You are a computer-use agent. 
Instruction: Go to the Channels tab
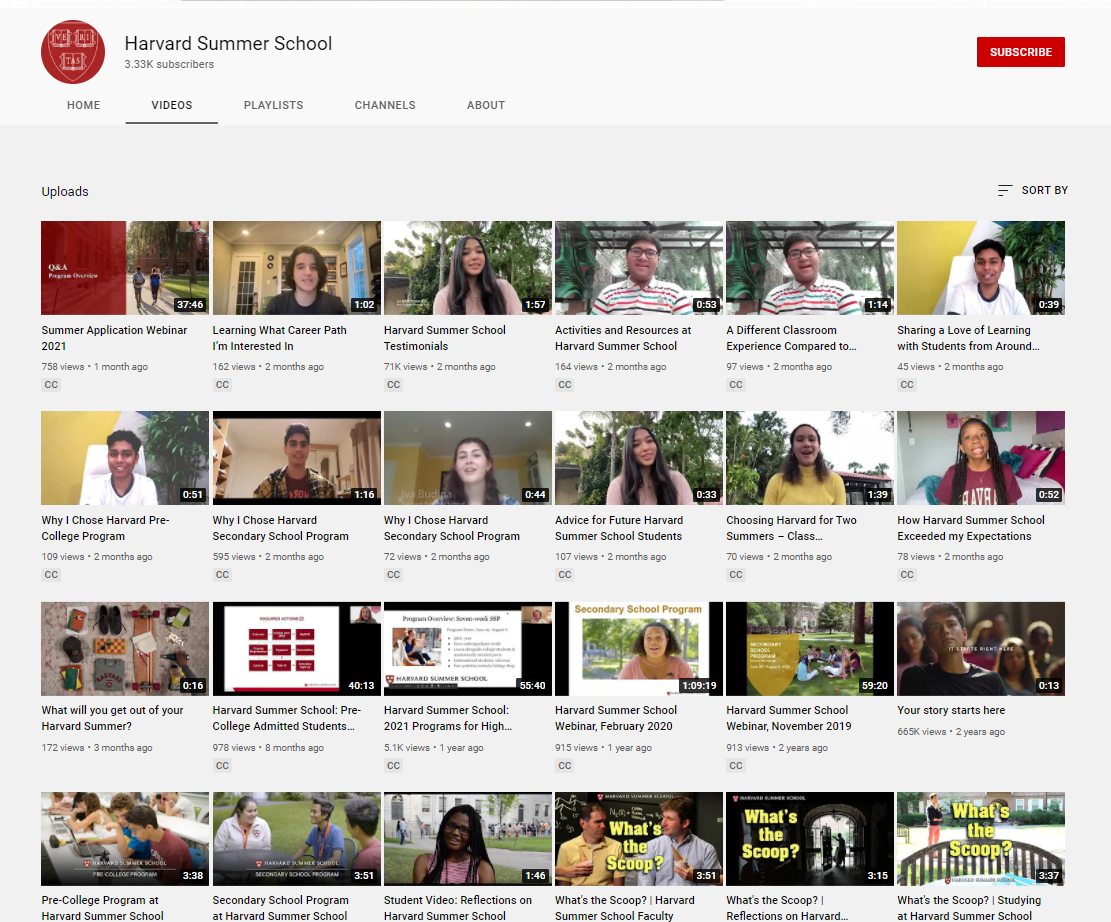385,105
